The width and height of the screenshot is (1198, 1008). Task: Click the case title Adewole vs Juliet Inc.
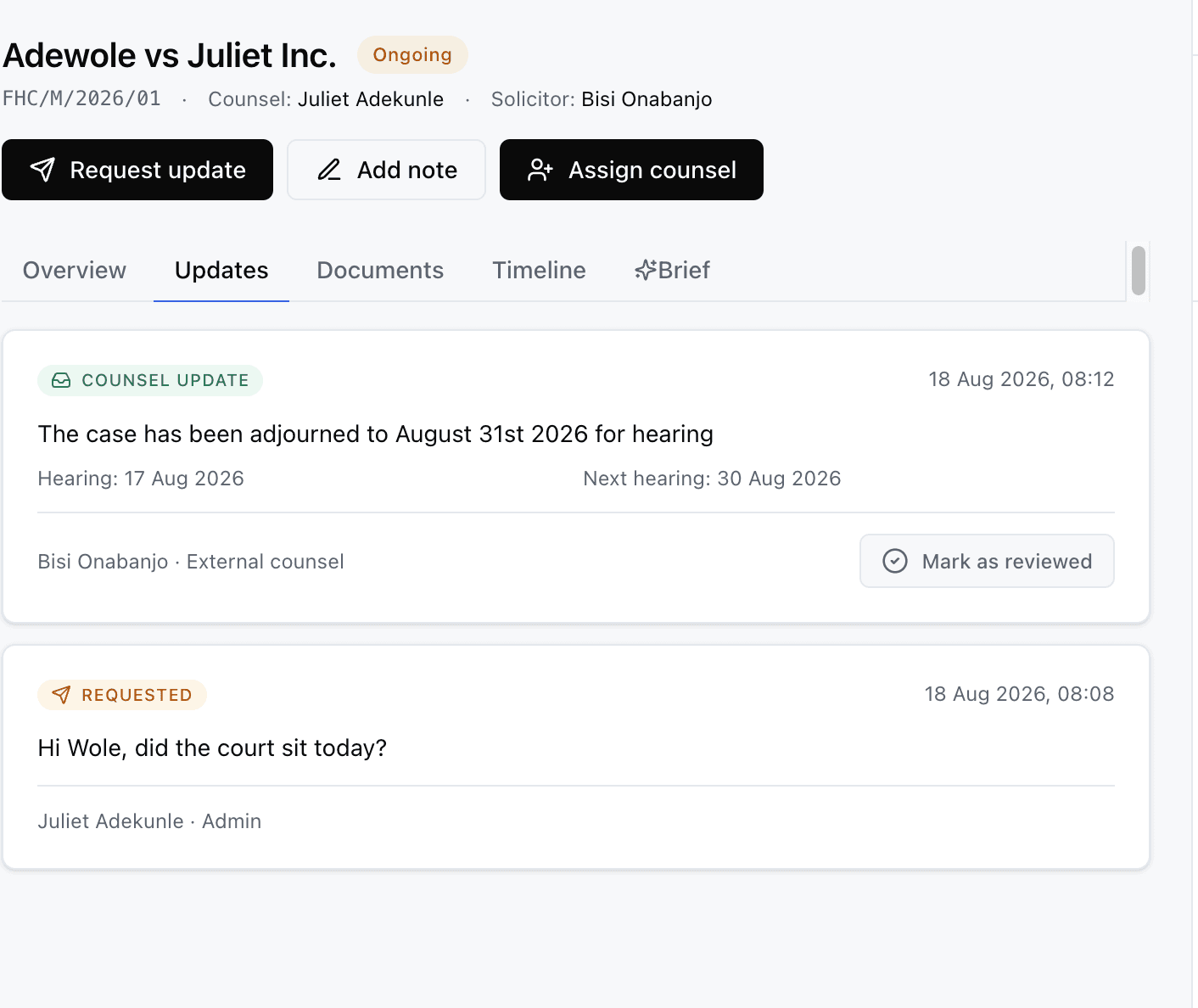(170, 55)
